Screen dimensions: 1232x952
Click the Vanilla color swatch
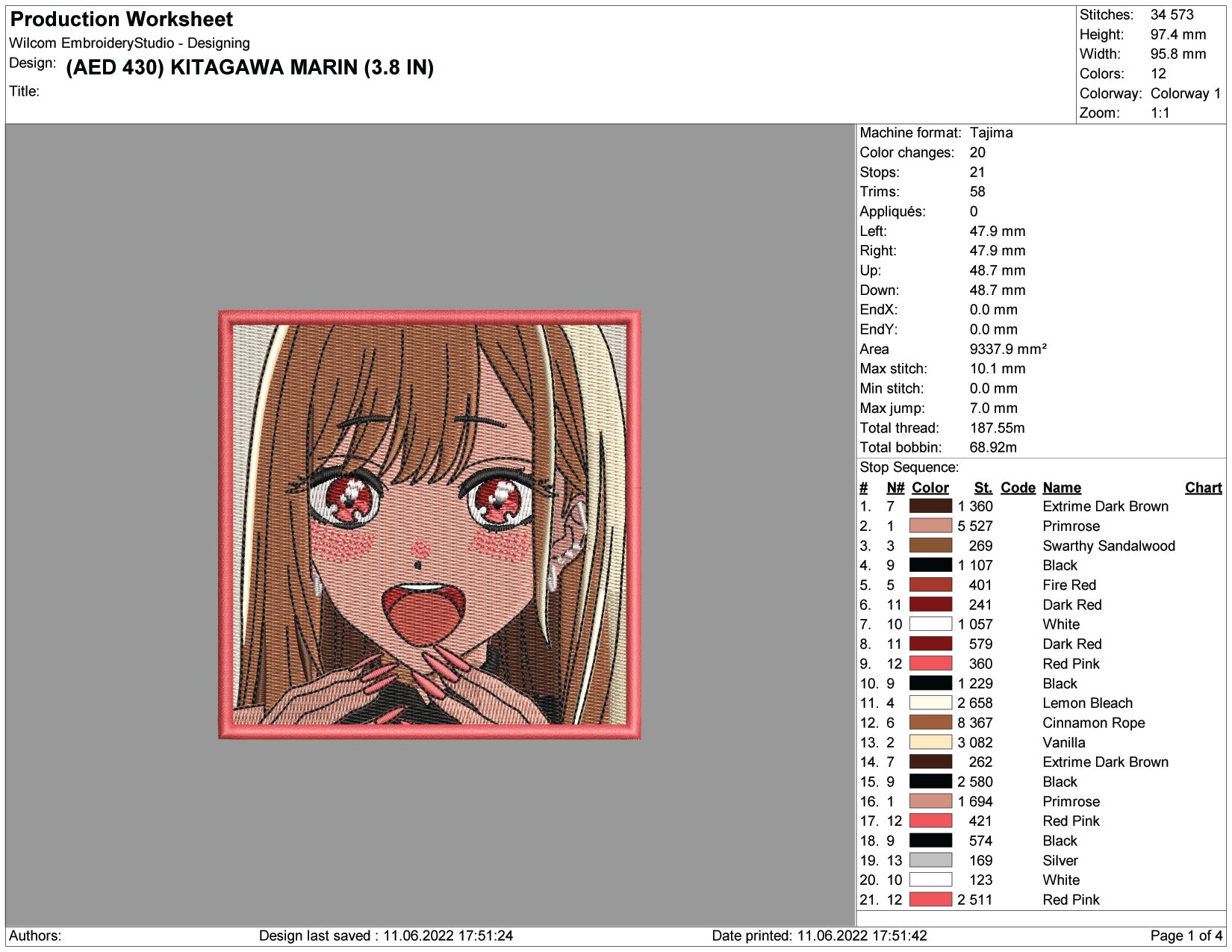coord(930,742)
